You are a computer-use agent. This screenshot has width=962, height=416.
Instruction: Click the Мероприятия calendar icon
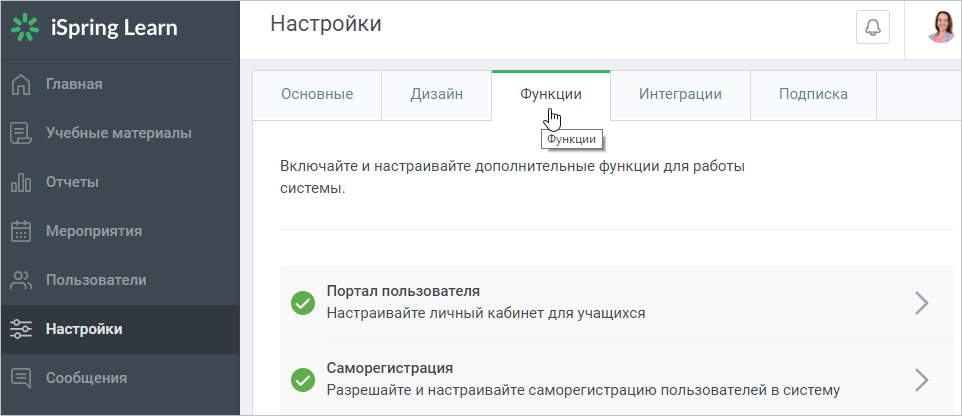pyautogui.click(x=21, y=231)
